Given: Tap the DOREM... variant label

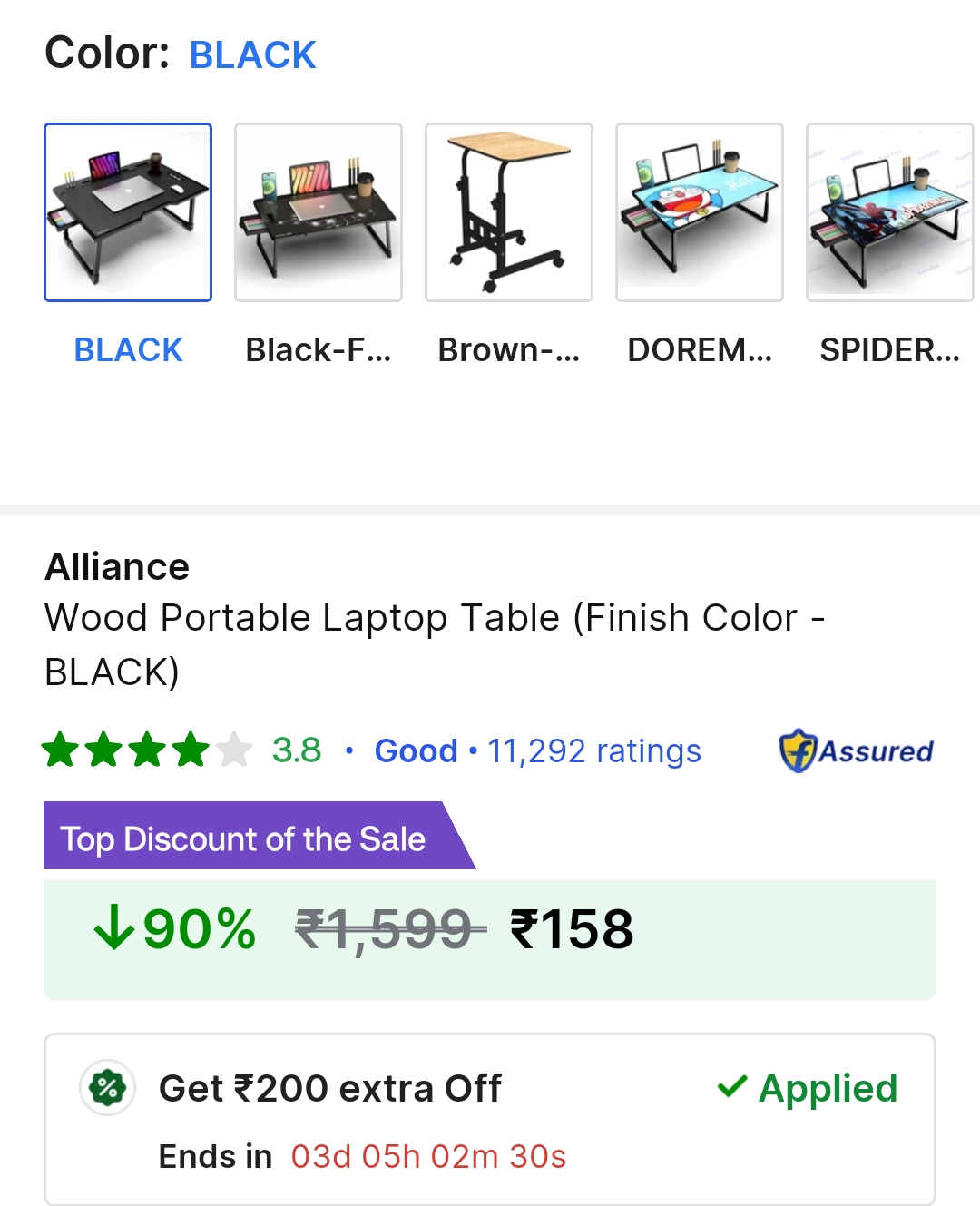Looking at the screenshot, I should point(700,349).
